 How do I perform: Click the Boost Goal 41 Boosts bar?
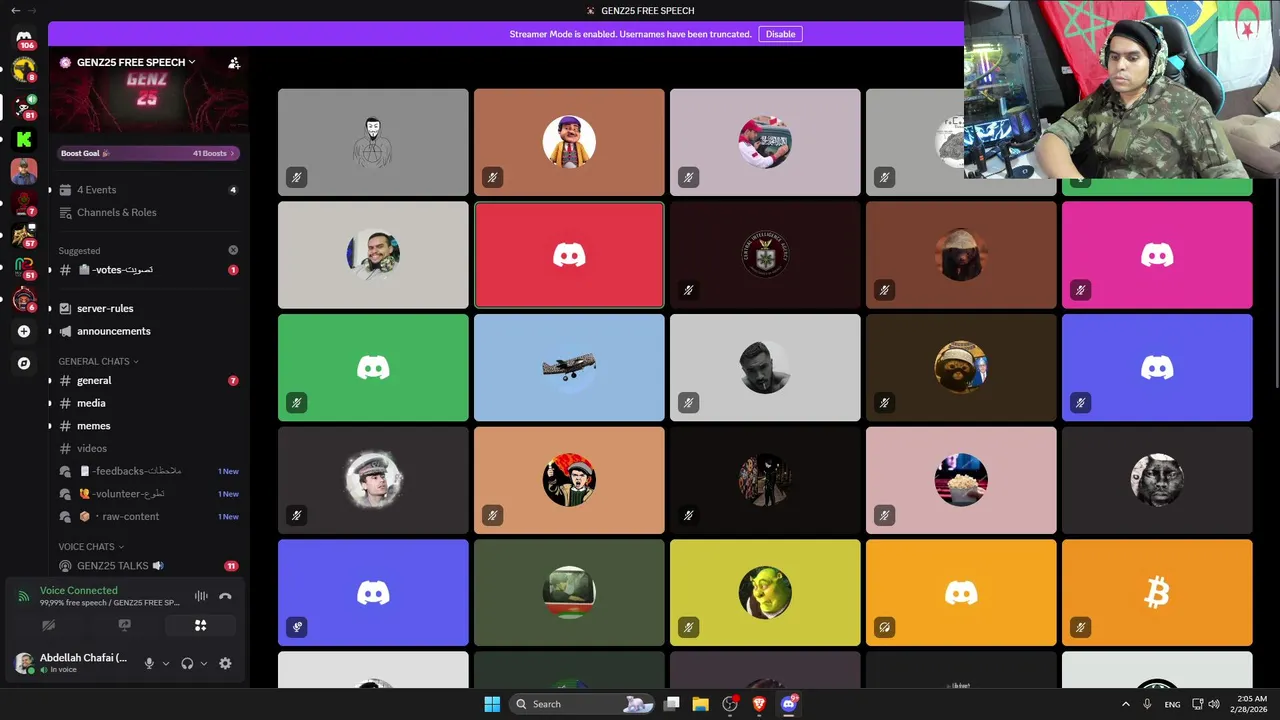click(x=148, y=153)
